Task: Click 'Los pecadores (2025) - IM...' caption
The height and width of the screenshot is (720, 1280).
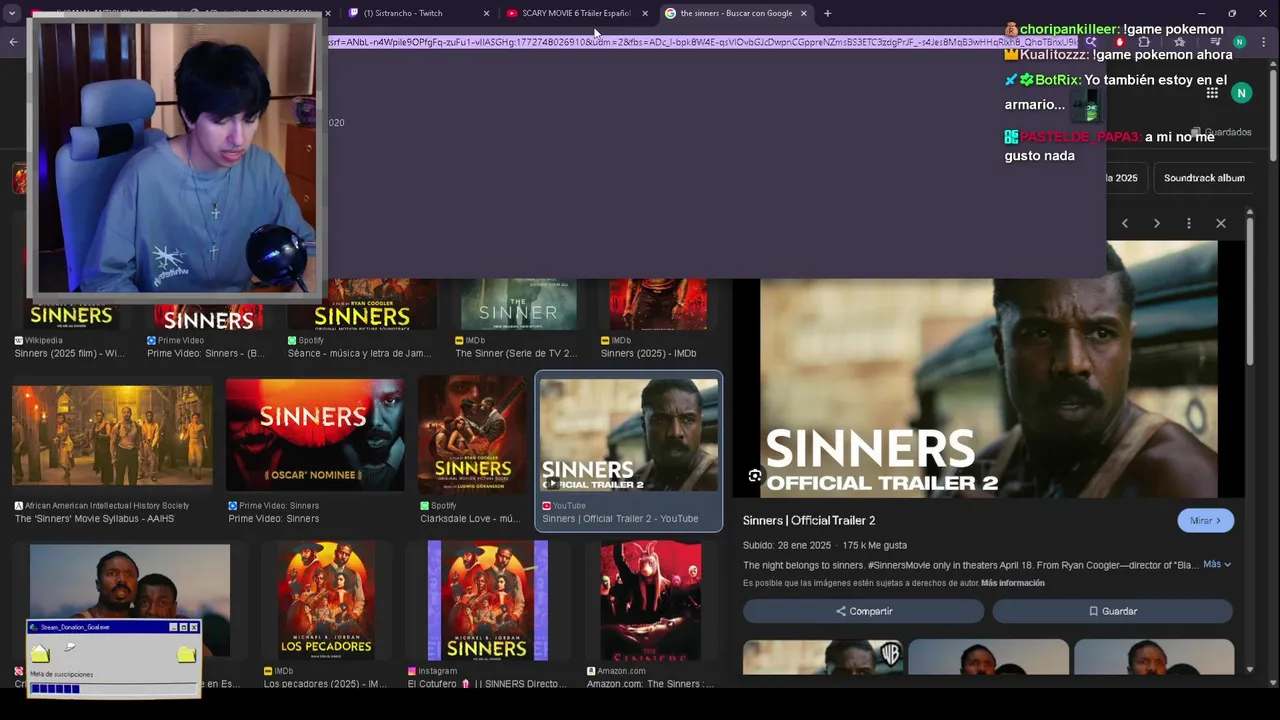Action: click(x=325, y=684)
